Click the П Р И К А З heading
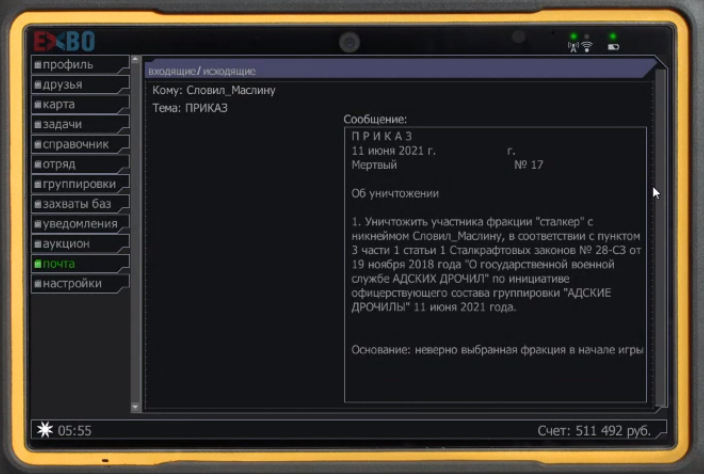 [x=382, y=136]
